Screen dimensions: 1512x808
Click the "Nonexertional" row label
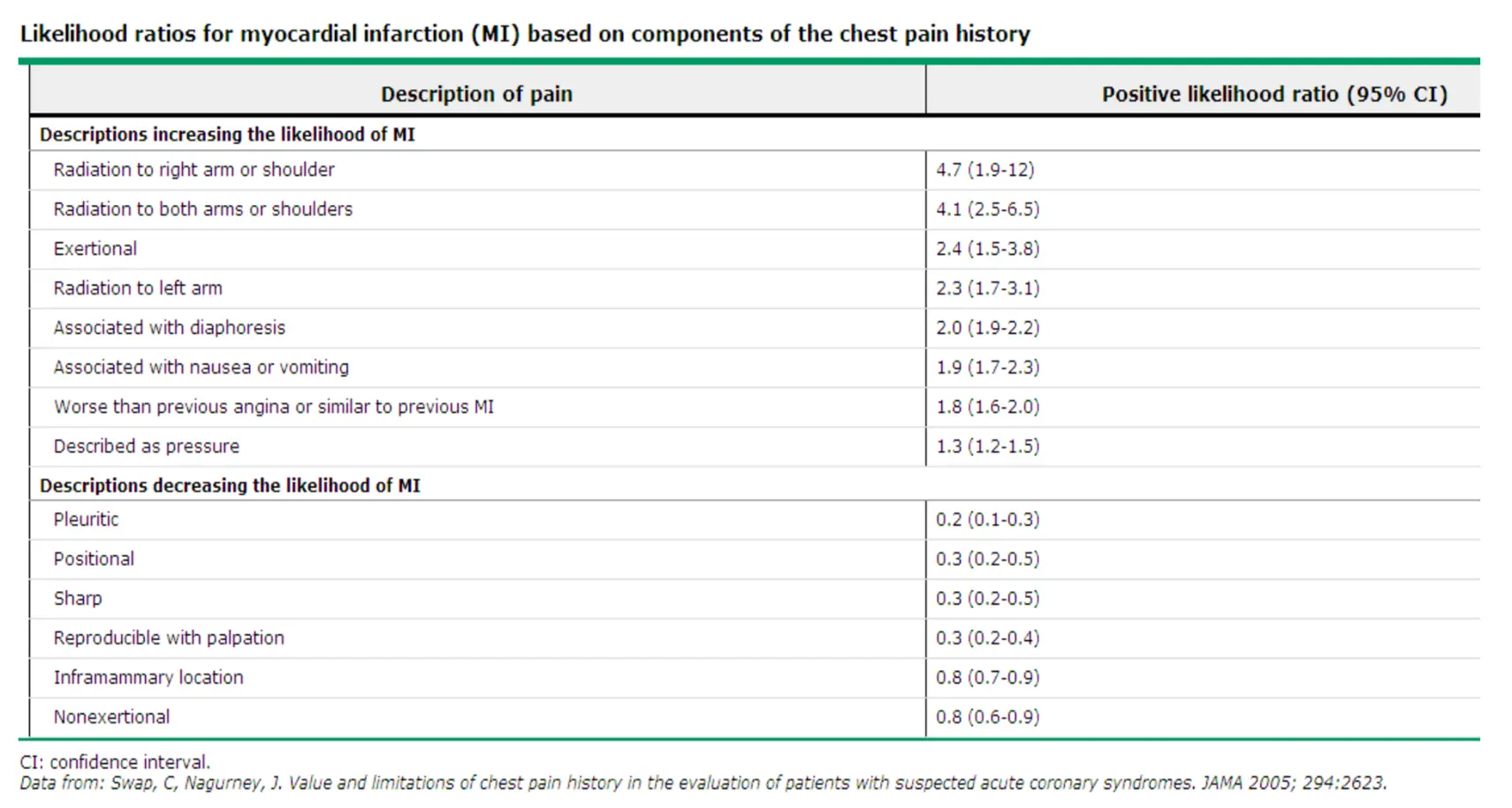111,717
